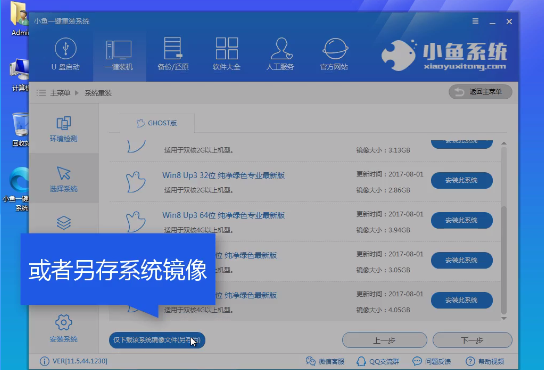Click the version info icon VER[11.5.44.1230]
544x370 pixels.
pos(44,361)
